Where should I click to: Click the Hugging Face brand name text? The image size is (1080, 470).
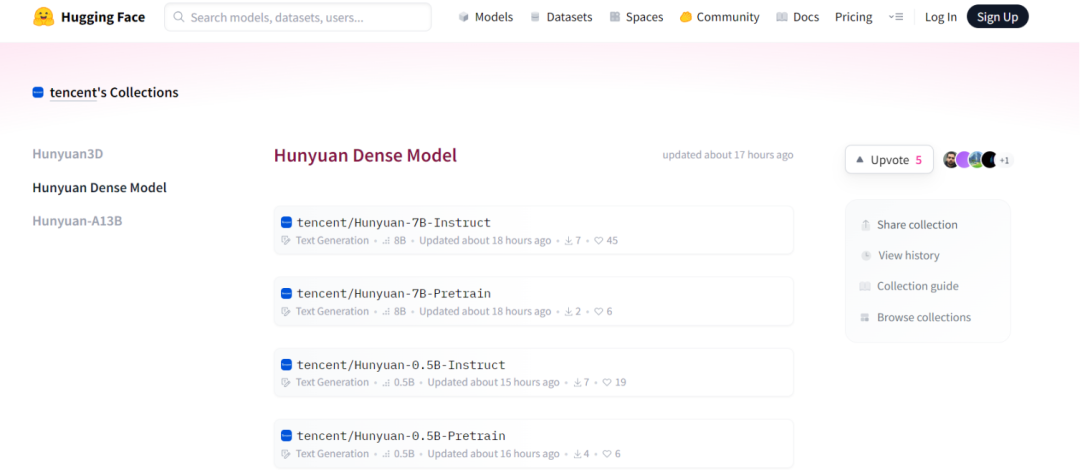click(x=103, y=17)
